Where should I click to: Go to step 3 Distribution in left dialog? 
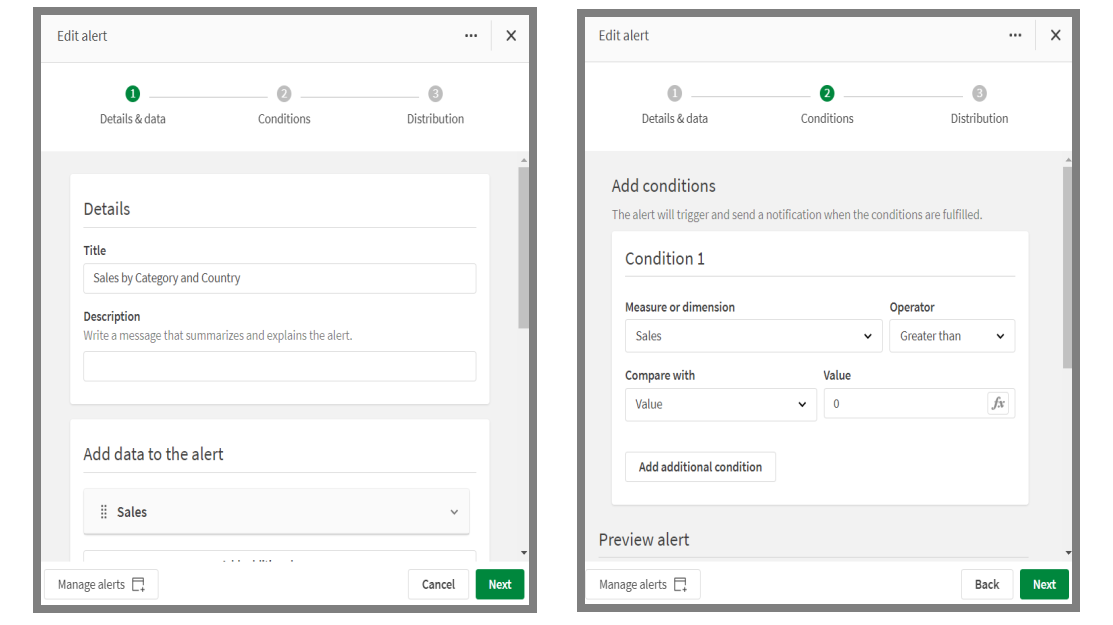point(435,105)
